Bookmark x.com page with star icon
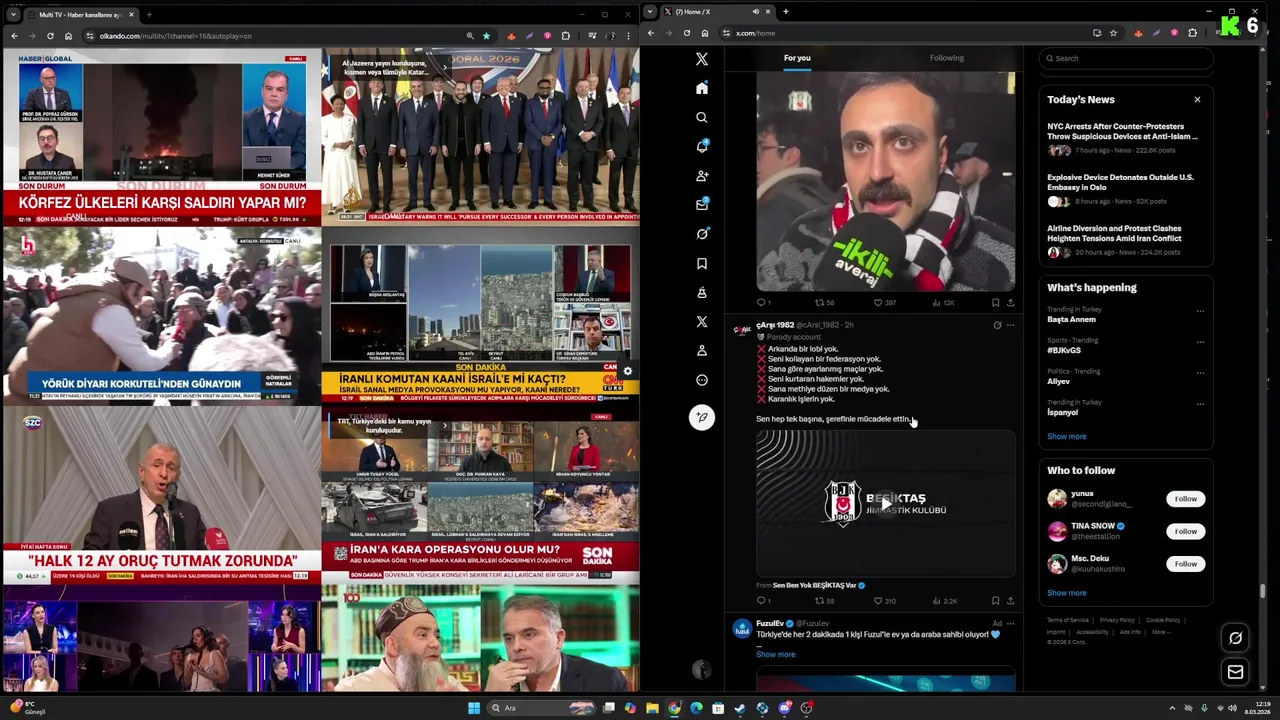Viewport: 1280px width, 720px height. [1113, 33]
